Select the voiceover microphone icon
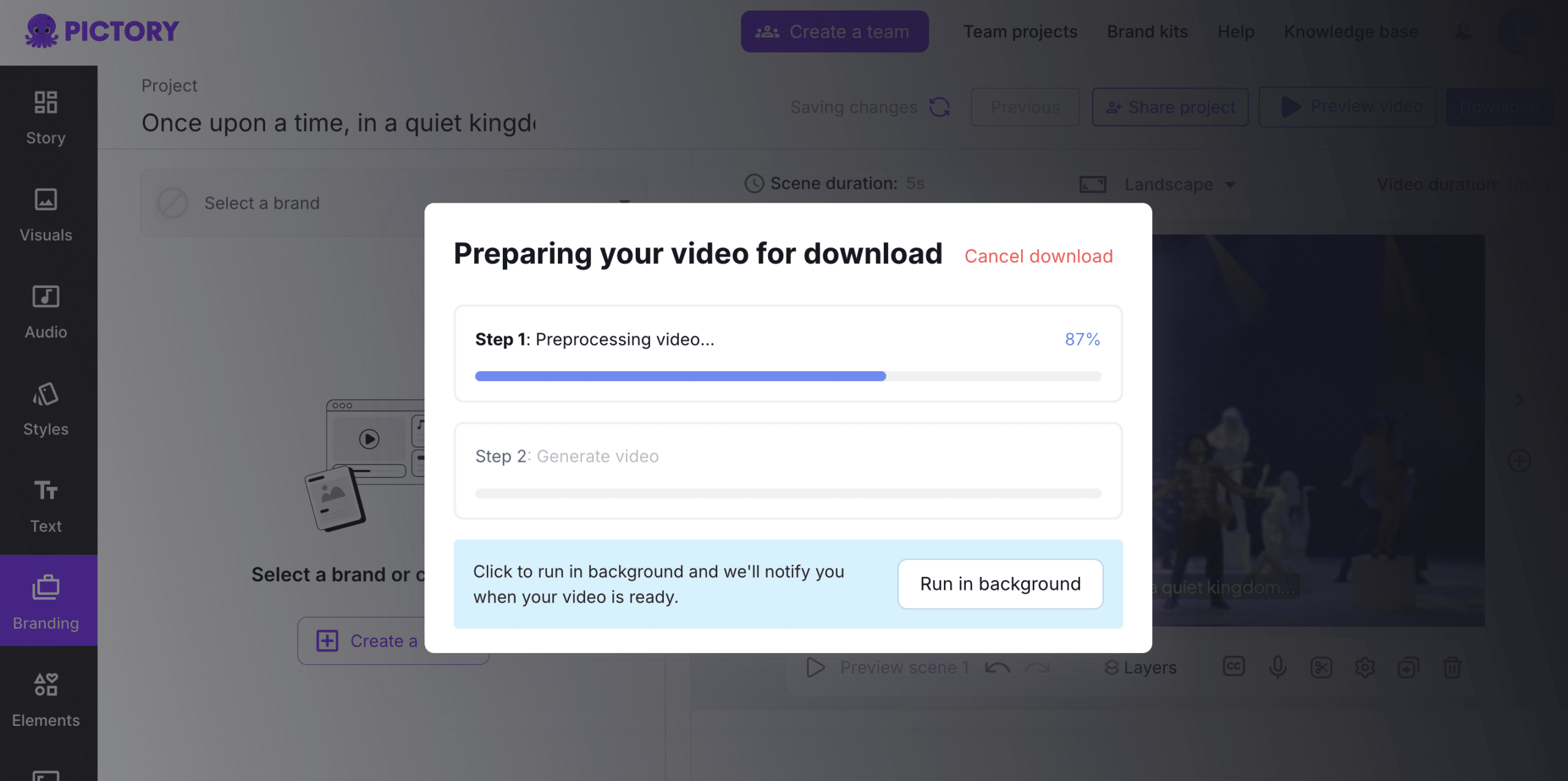The width and height of the screenshot is (1568, 781). [1278, 667]
